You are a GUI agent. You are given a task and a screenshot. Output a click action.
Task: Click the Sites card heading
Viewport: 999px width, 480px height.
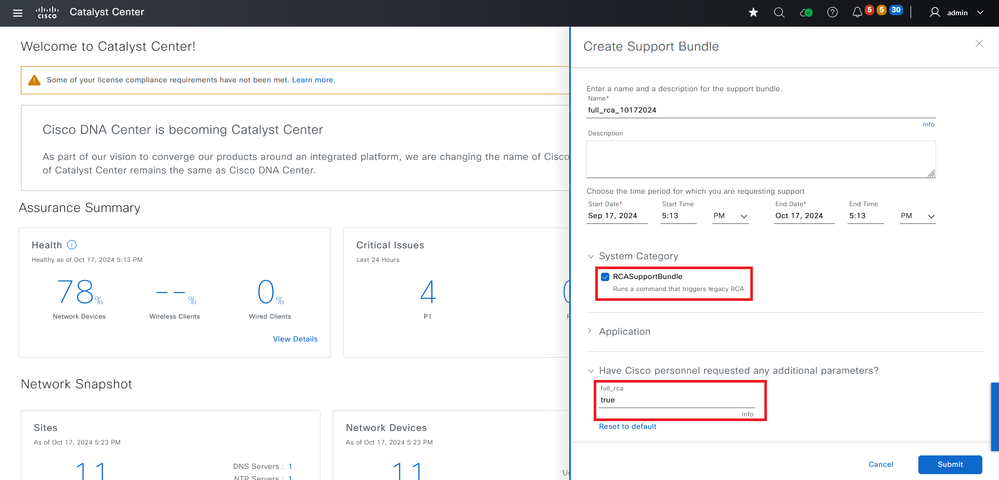45,428
